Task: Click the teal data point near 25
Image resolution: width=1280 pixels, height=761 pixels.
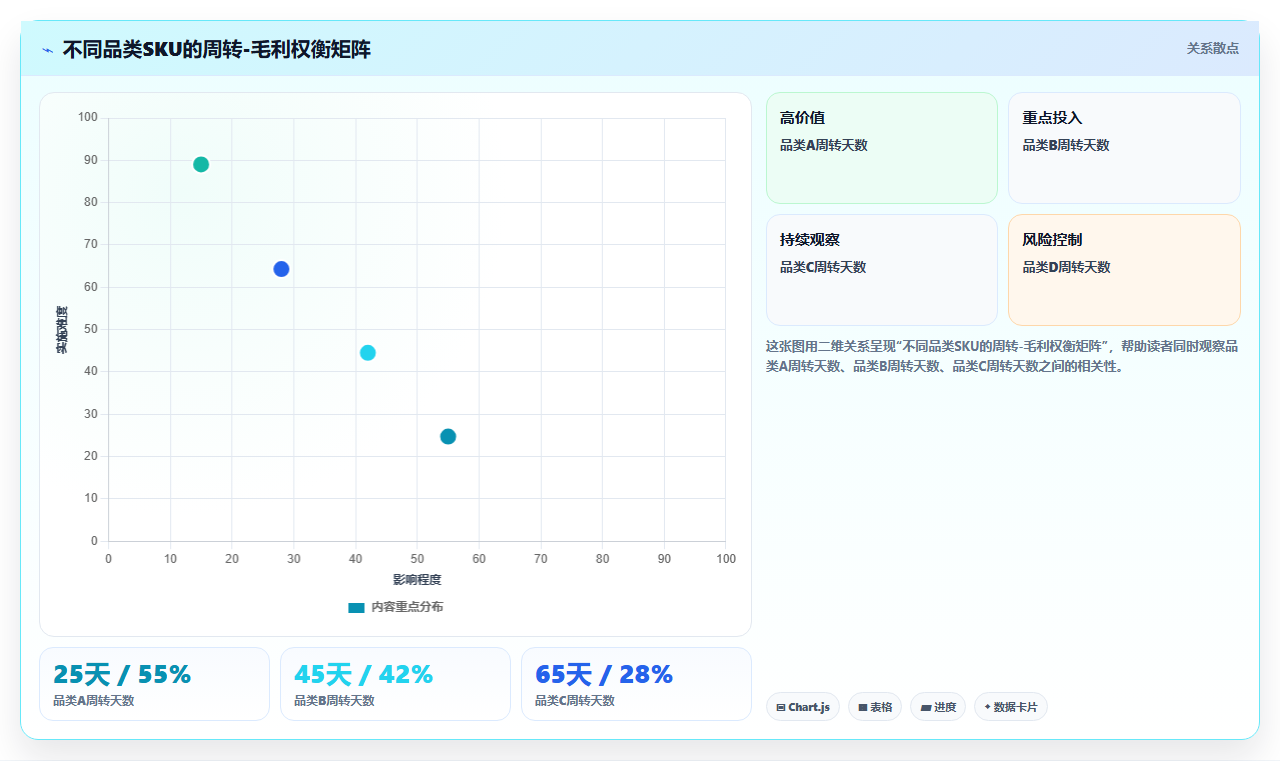Action: tap(448, 436)
